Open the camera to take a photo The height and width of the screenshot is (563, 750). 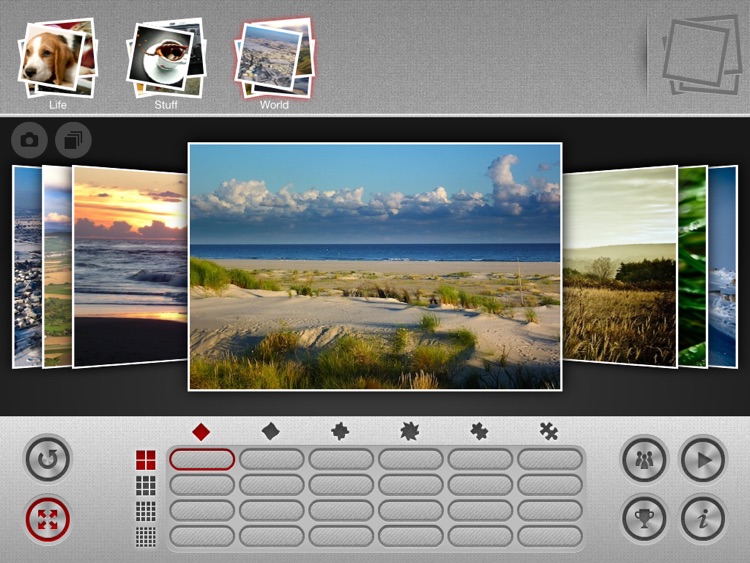coord(29,140)
